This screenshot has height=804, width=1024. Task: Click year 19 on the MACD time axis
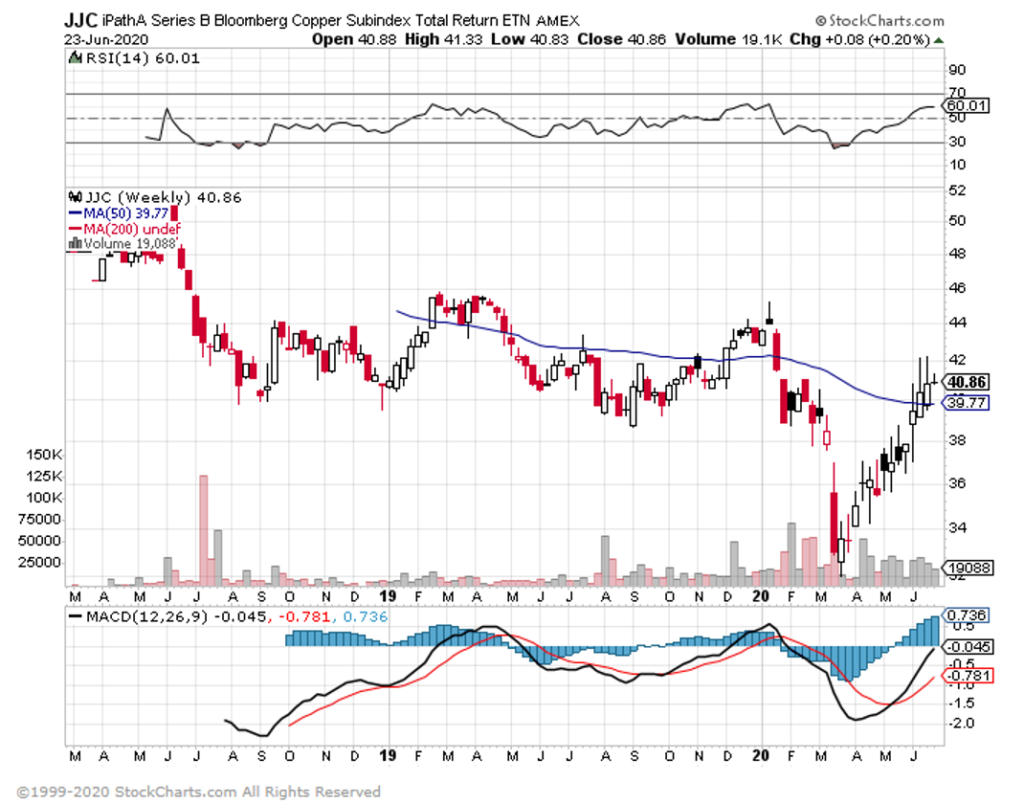tap(388, 756)
